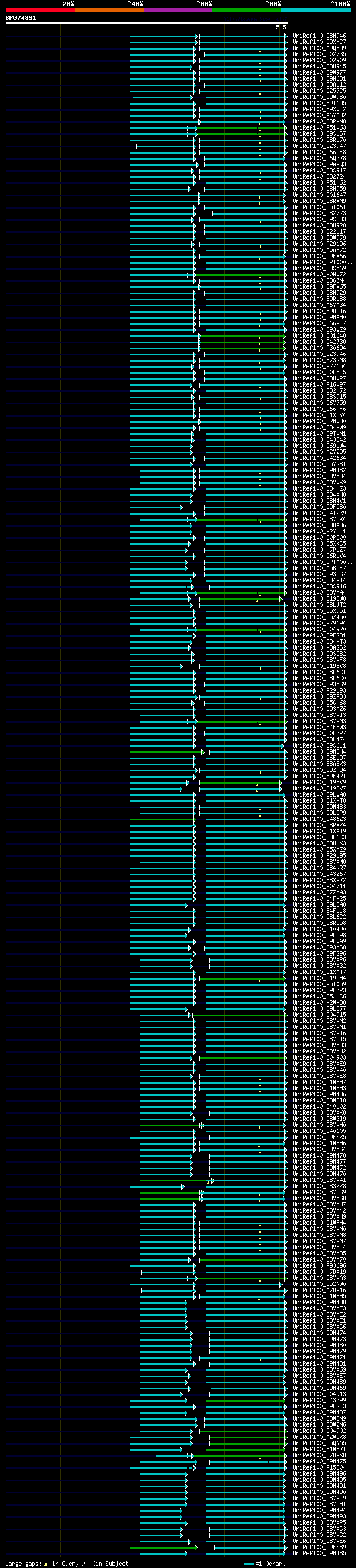356x1568 pixels.
Task: Select hit UniRef100_P51062
Action: [319, 182]
